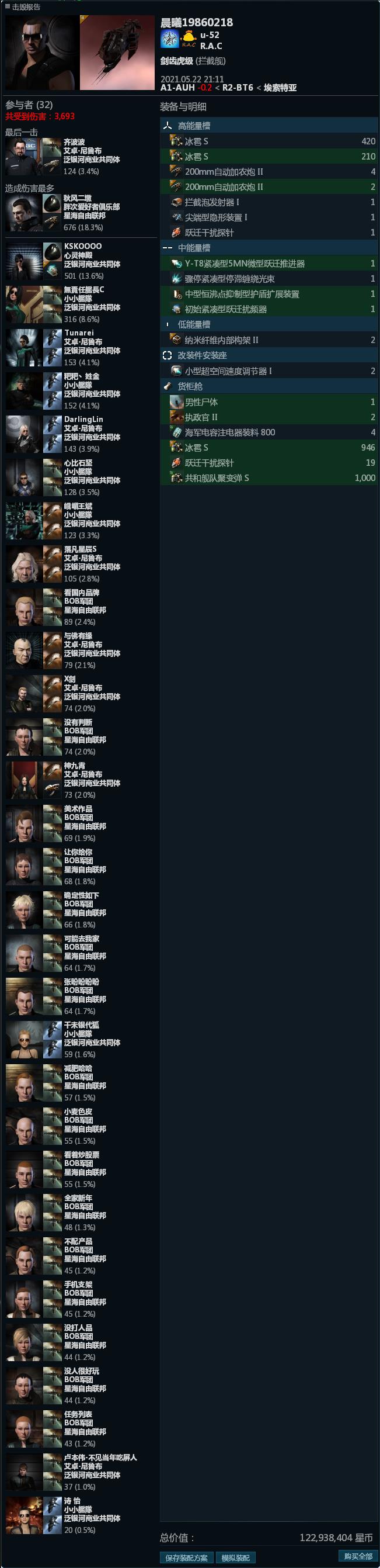Click Y-T8紧凑型5MN微型跃迁推进器 module icon

176,264
